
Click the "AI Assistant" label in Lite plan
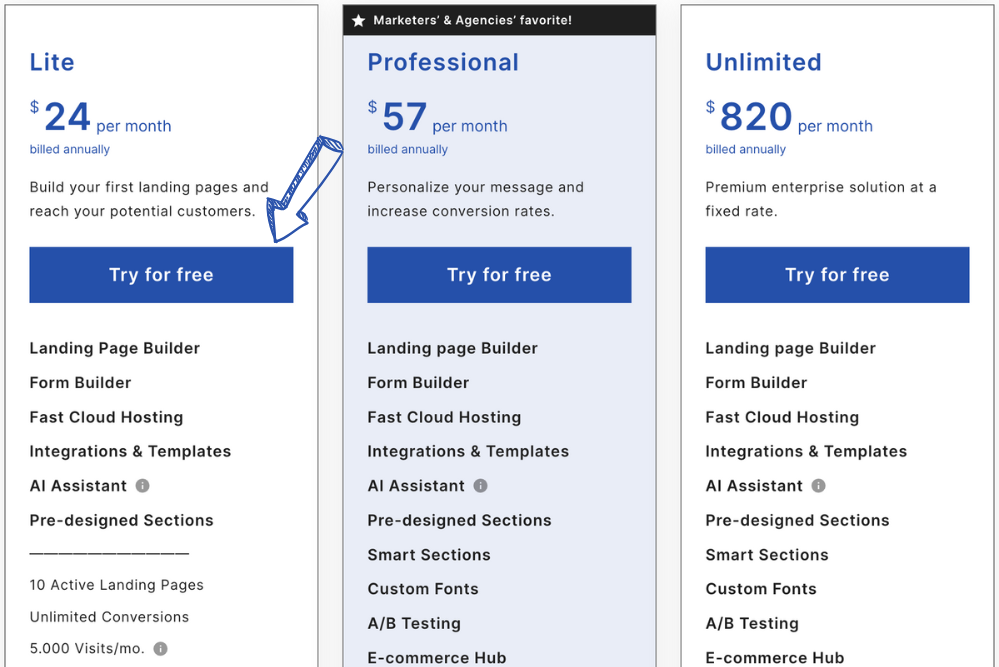tap(78, 486)
